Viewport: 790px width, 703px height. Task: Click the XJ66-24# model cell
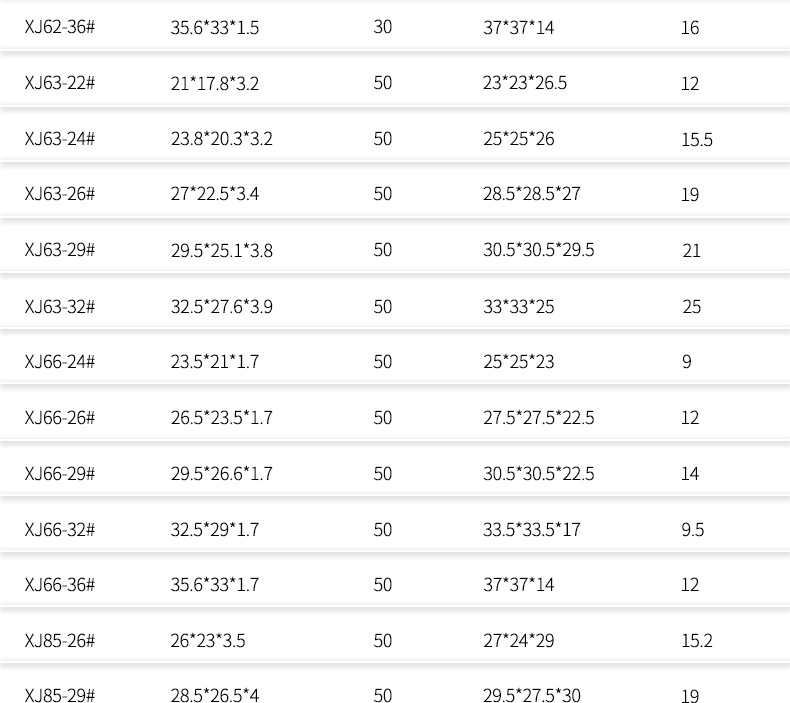point(60,362)
